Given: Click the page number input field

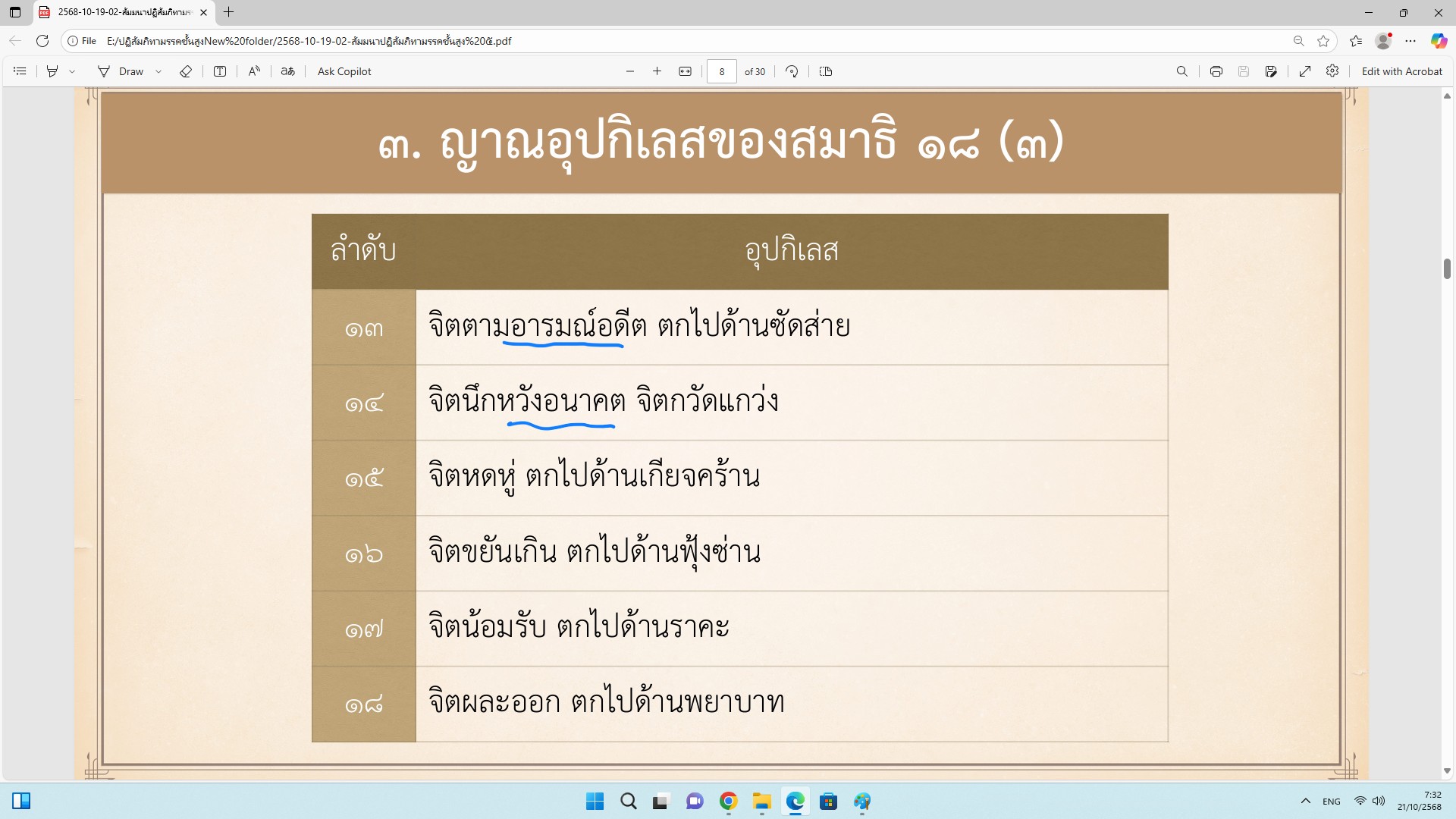Looking at the screenshot, I should [x=721, y=71].
